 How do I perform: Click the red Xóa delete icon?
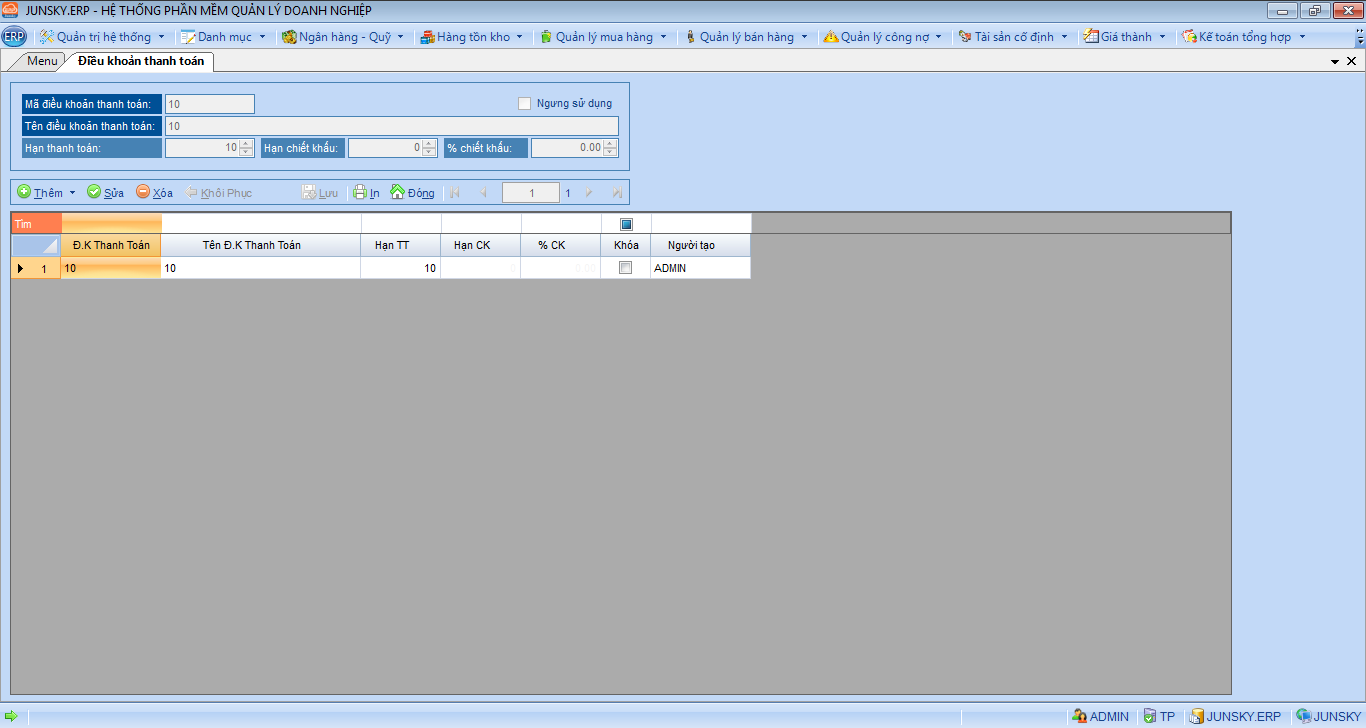point(143,192)
